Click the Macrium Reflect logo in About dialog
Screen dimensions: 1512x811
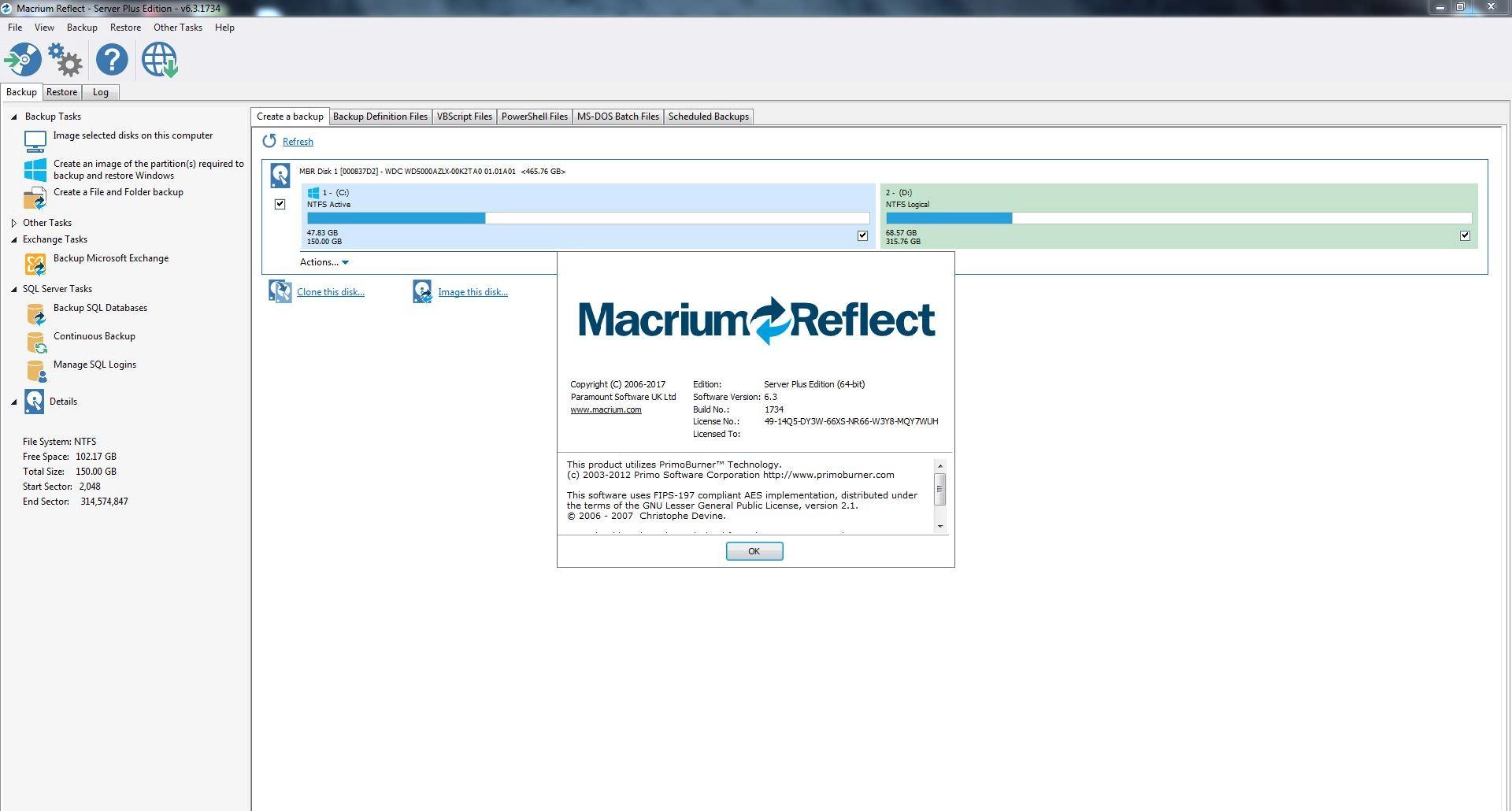(756, 320)
